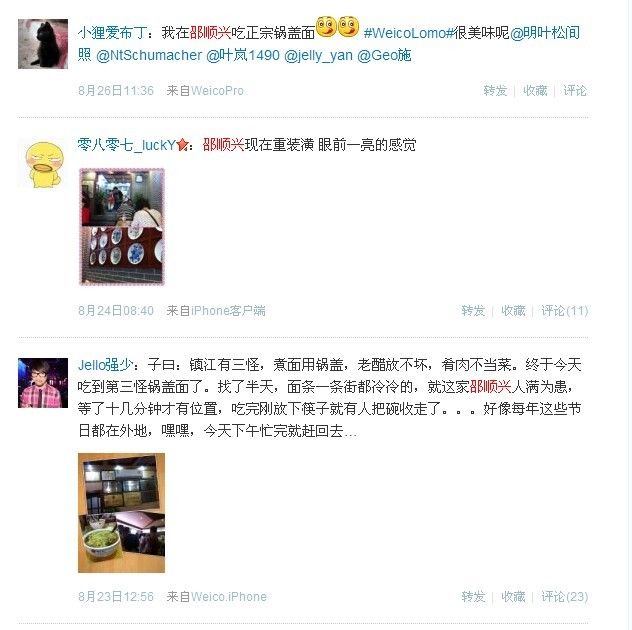The width and height of the screenshot is (632, 630).
Task: Enlarge the restaurant plates photo thumbnail
Action: pyautogui.click(x=122, y=227)
